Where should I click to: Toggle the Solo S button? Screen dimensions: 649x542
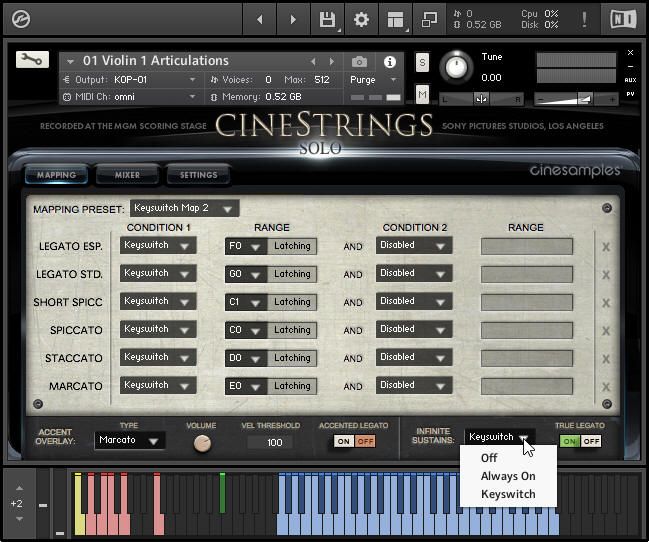(422, 63)
